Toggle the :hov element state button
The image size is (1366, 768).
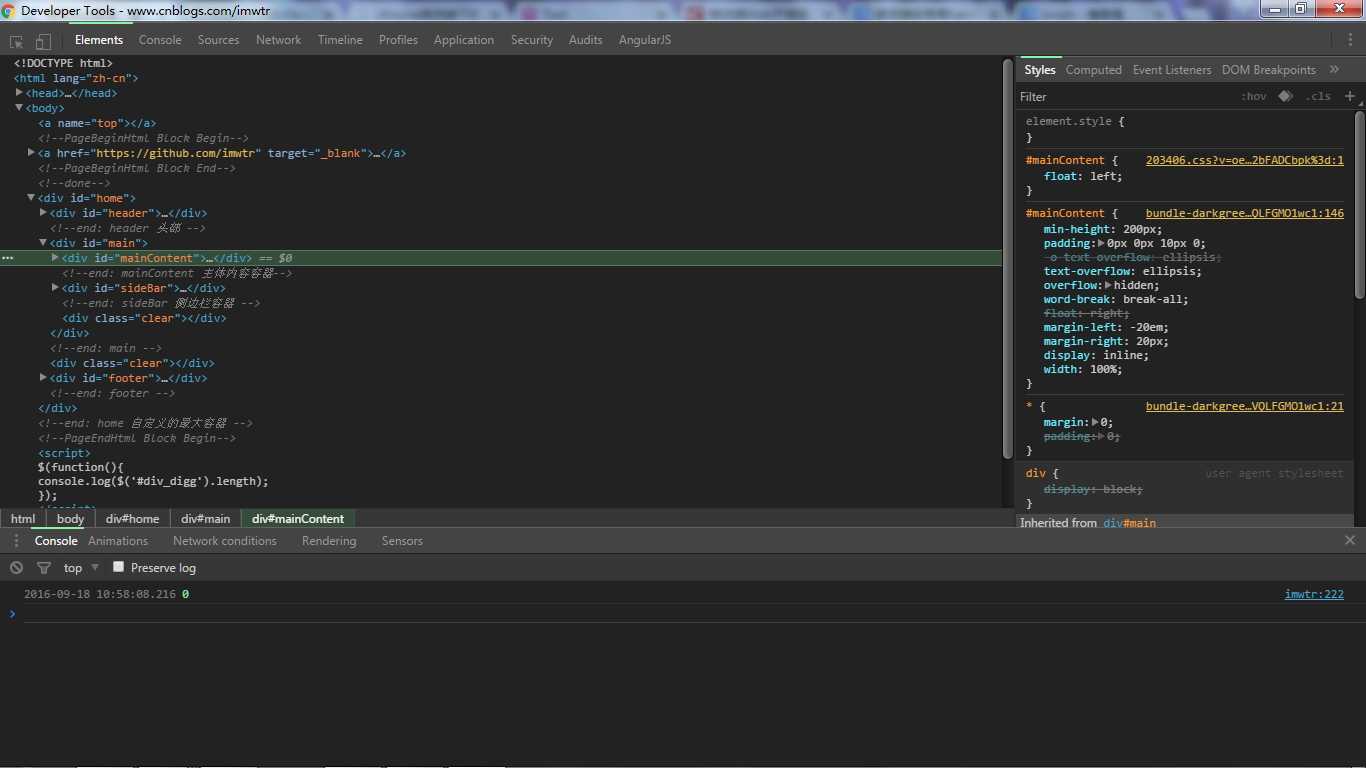1253,96
